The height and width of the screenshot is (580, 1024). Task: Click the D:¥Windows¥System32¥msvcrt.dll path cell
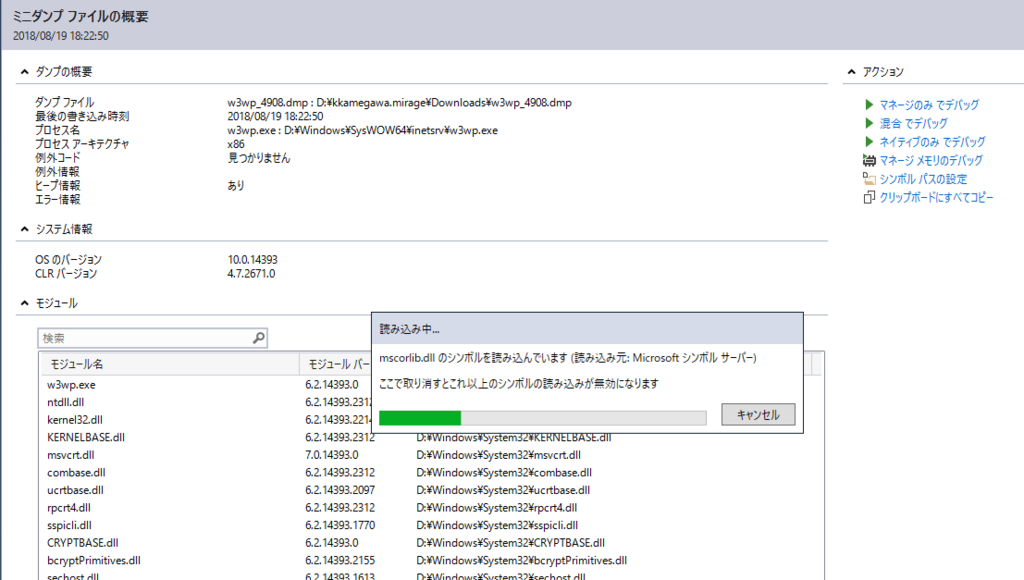[x=498, y=455]
